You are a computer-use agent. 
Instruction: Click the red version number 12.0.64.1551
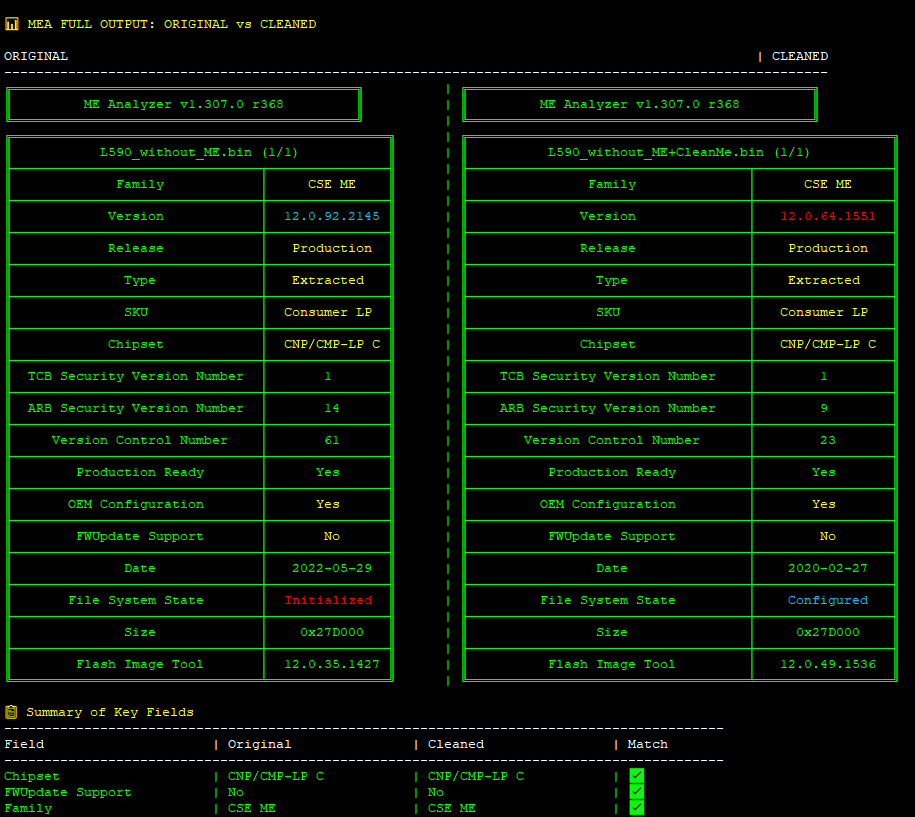(x=828, y=216)
